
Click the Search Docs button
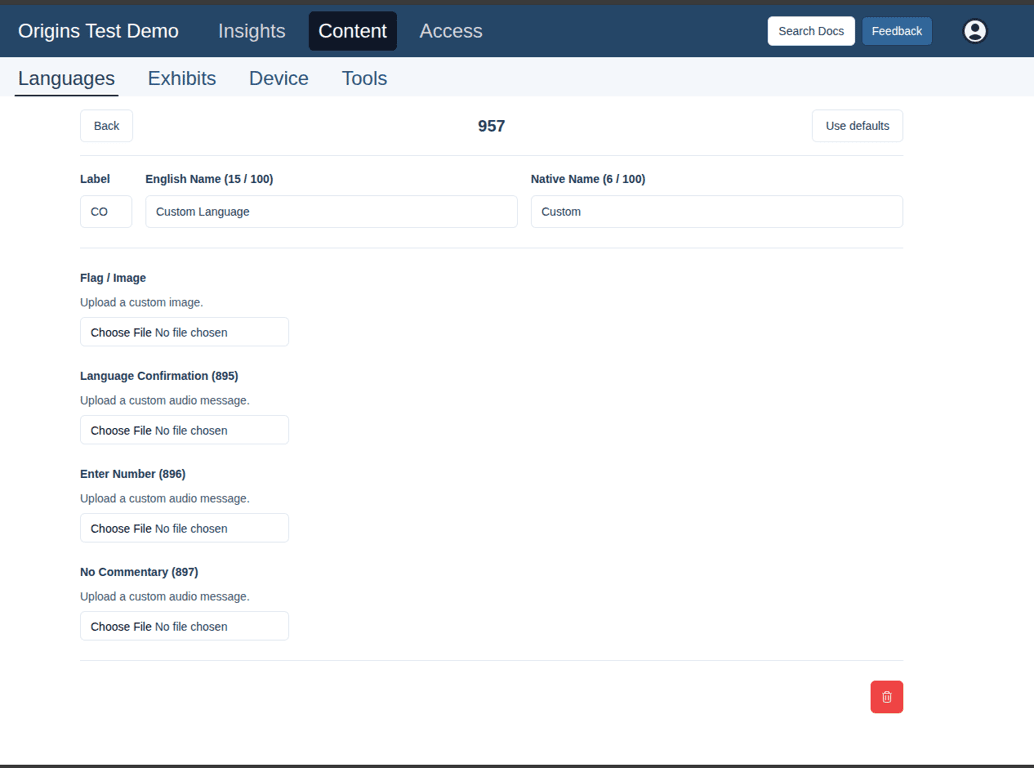811,31
